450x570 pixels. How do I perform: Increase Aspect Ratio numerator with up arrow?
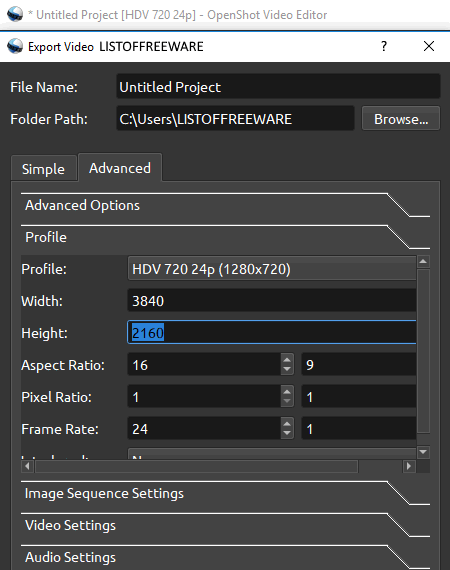287,360
